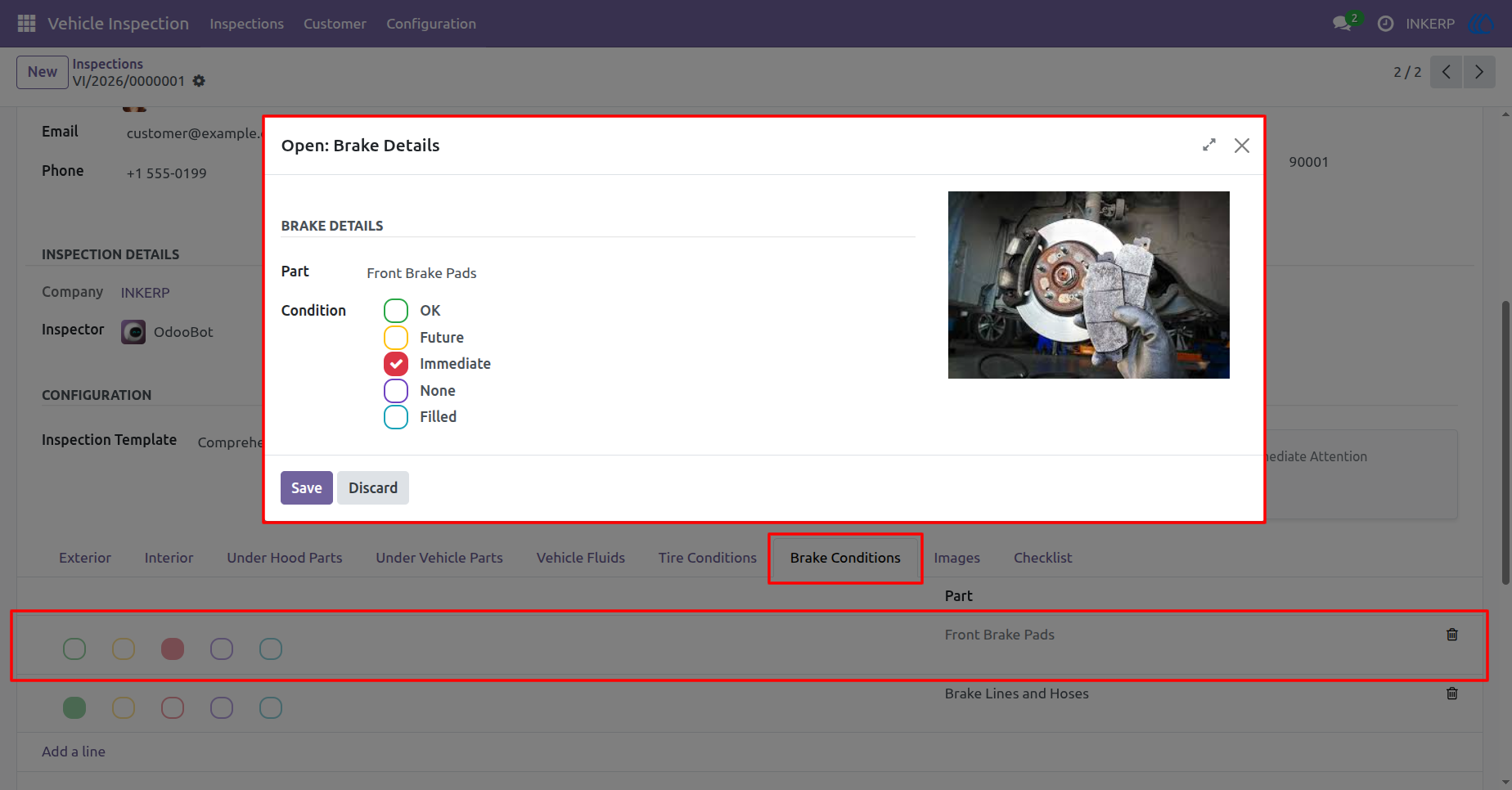Open the activities clock icon
Screen dimensions: 1512x790
1385,24
